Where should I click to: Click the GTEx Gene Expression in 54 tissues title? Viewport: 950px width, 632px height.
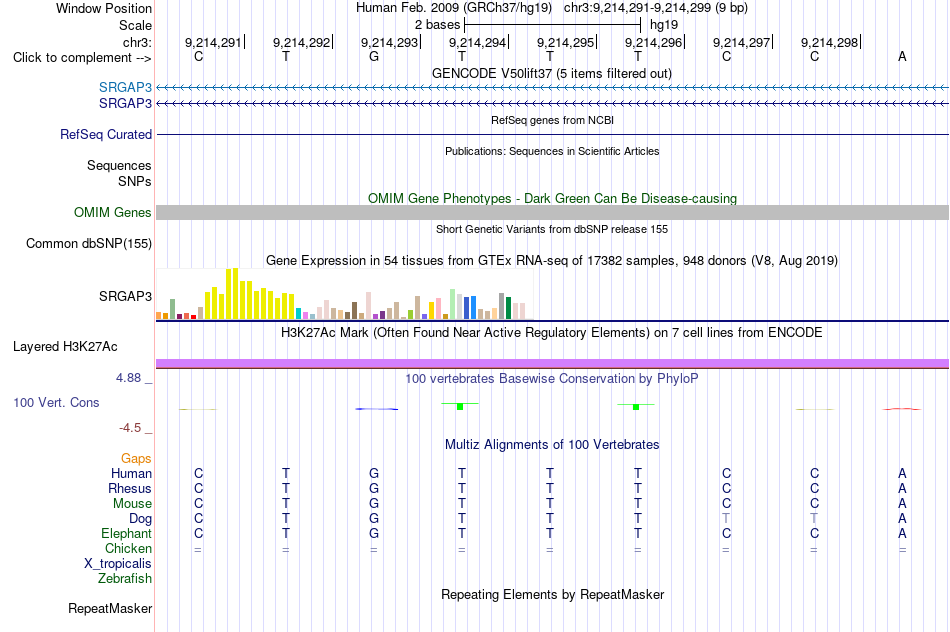(552, 261)
